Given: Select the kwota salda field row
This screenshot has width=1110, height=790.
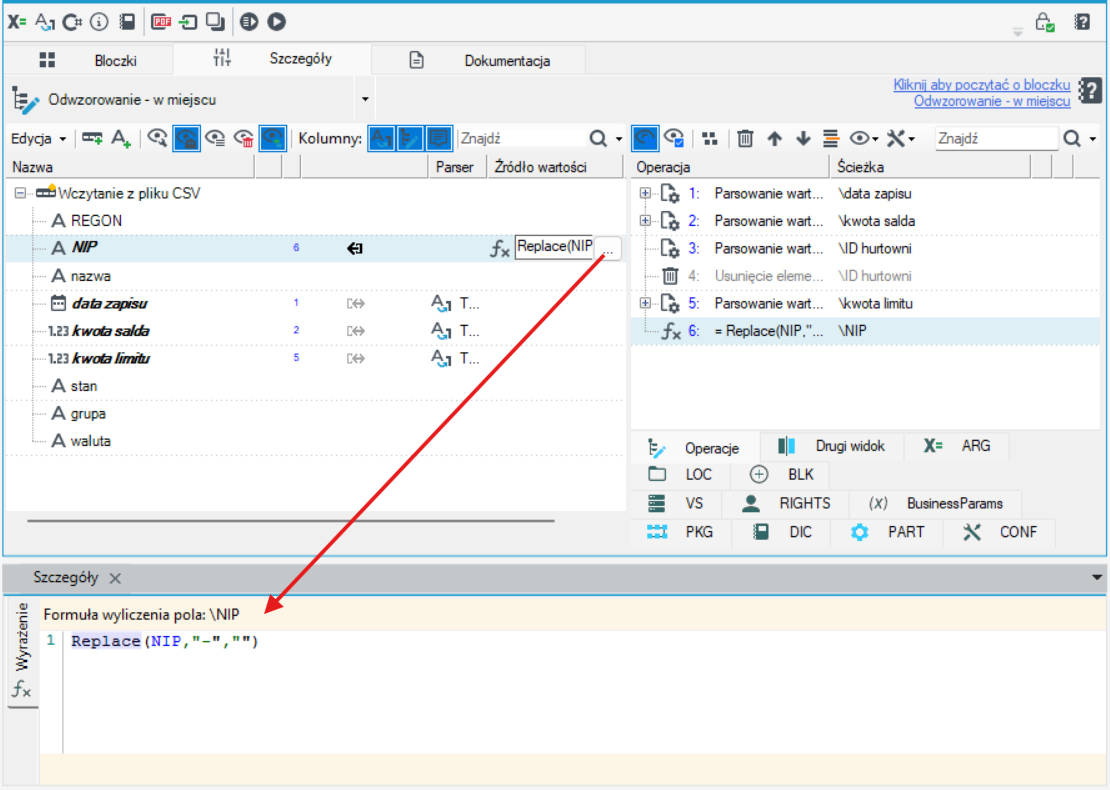Looking at the screenshot, I should click(315, 331).
